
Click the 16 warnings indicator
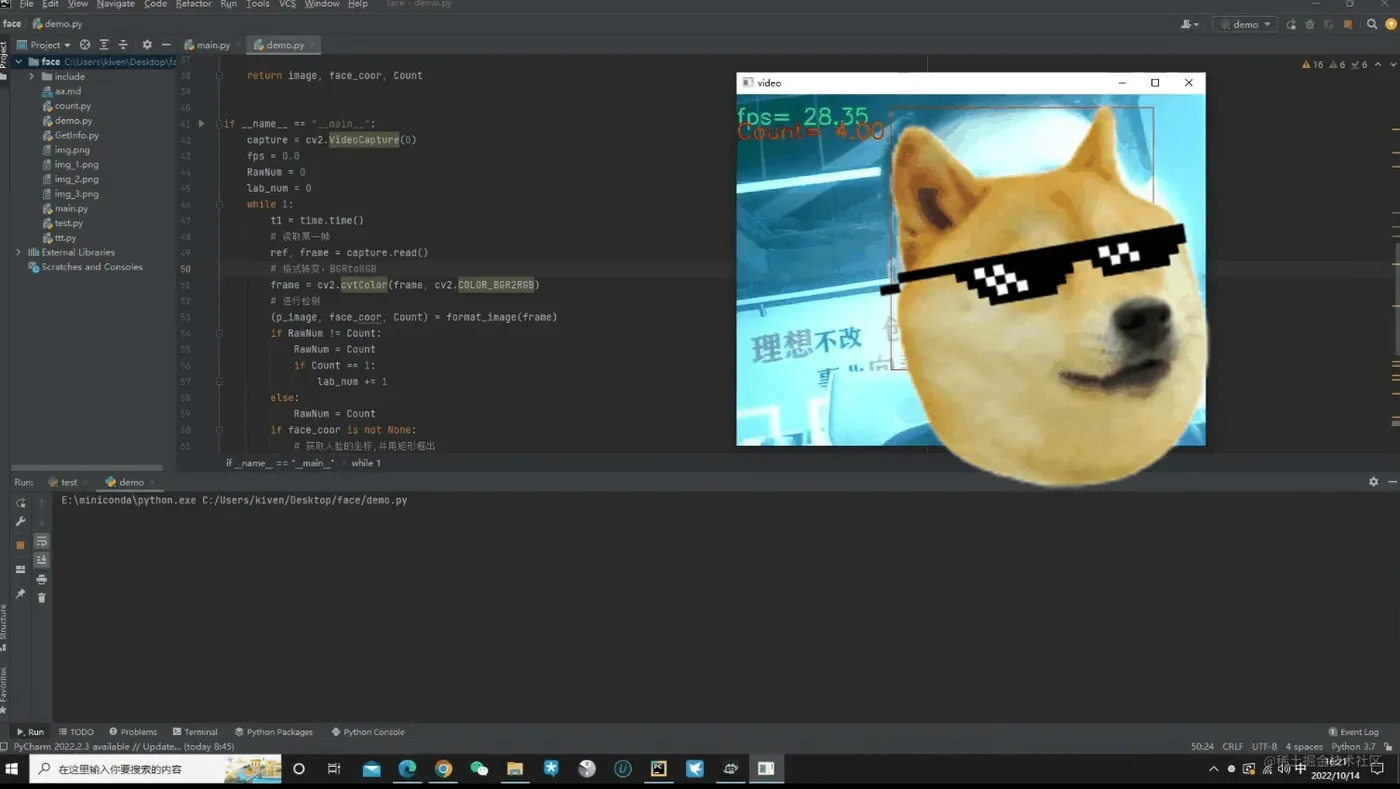1313,64
